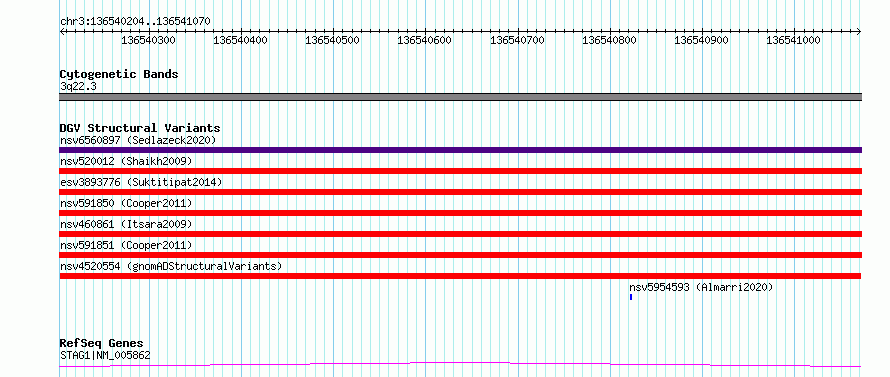Click the magenta STAG1 gene line

460,364
